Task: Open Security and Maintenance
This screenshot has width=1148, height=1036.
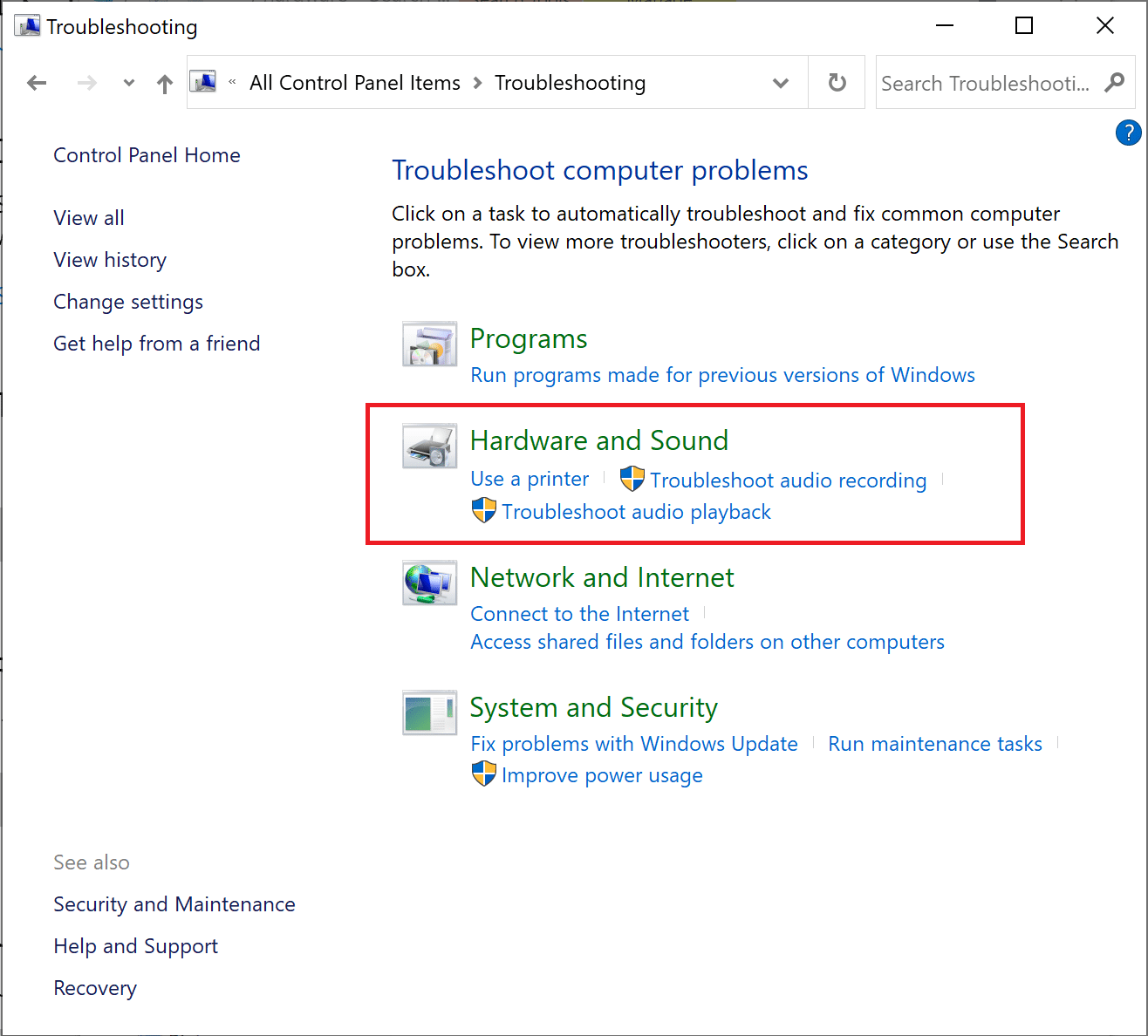Action: 174,904
